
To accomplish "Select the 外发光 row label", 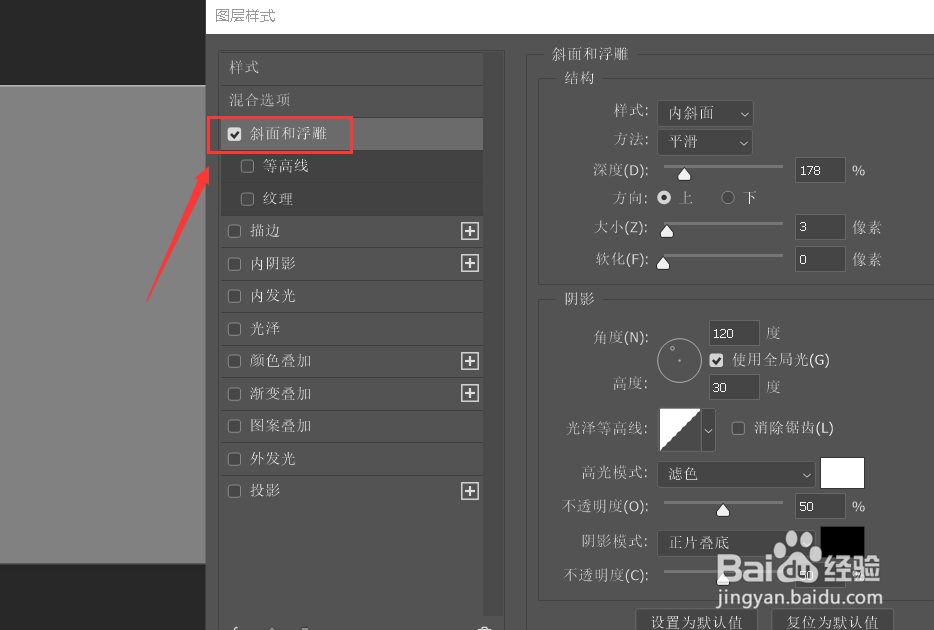I will pyautogui.click(x=273, y=459).
